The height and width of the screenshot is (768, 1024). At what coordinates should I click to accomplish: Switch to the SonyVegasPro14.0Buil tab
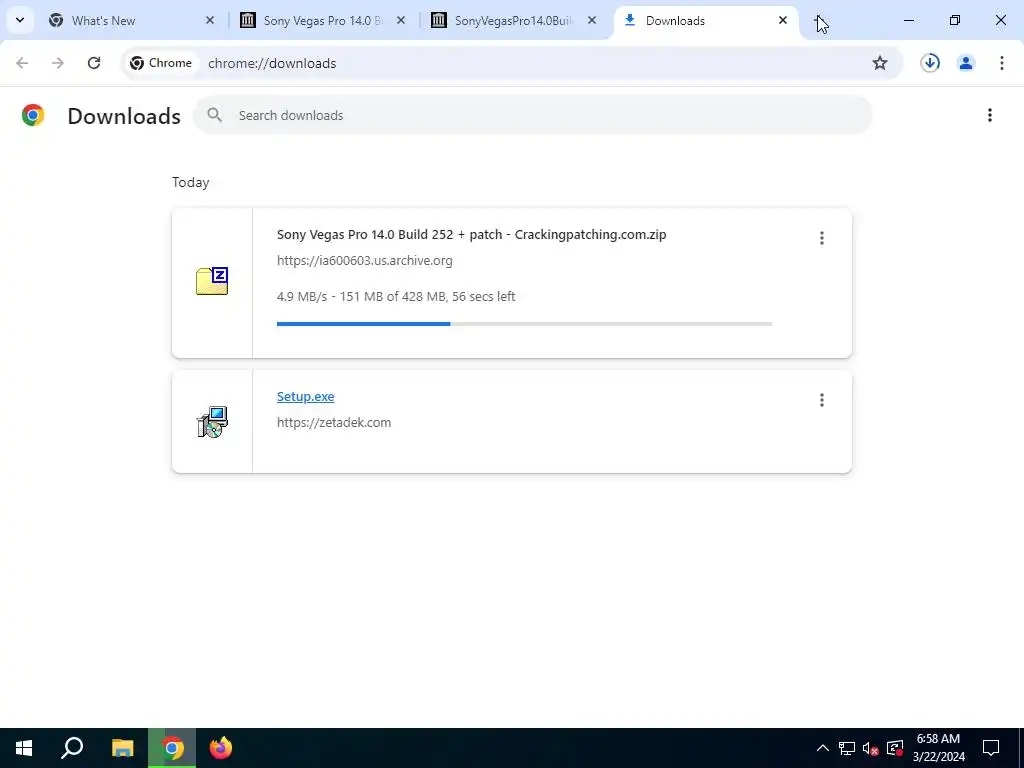point(511,20)
